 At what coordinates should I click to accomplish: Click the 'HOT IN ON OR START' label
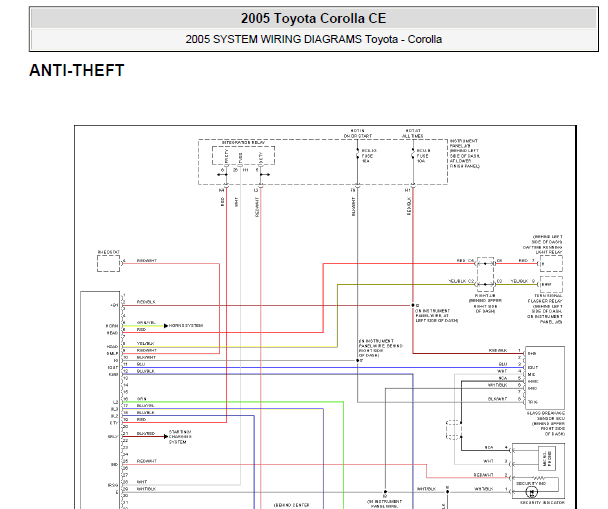pos(358,133)
